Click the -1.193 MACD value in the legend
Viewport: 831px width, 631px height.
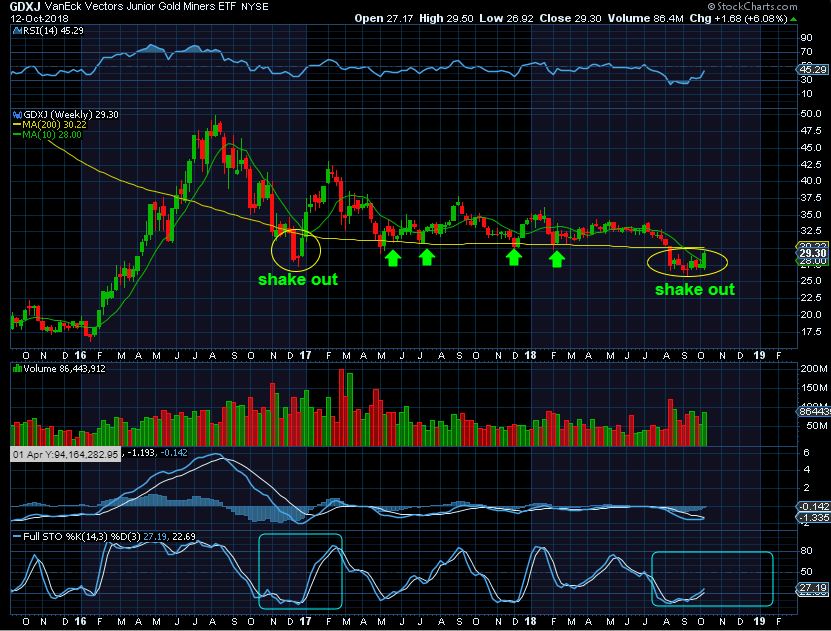point(142,453)
